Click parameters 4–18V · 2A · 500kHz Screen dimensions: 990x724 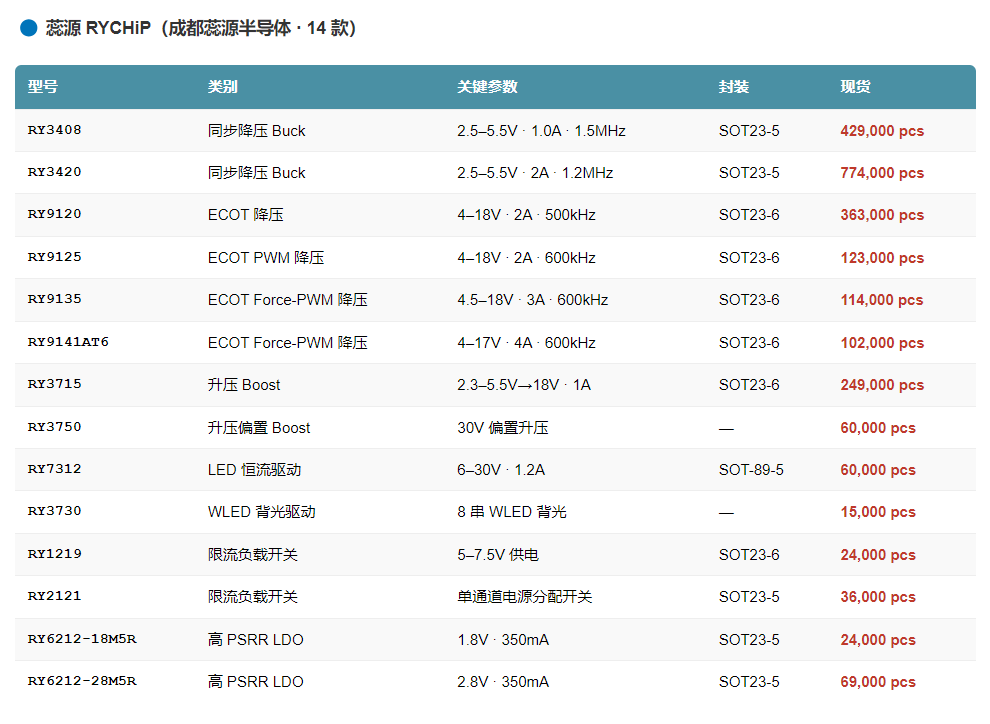pyautogui.click(x=527, y=215)
